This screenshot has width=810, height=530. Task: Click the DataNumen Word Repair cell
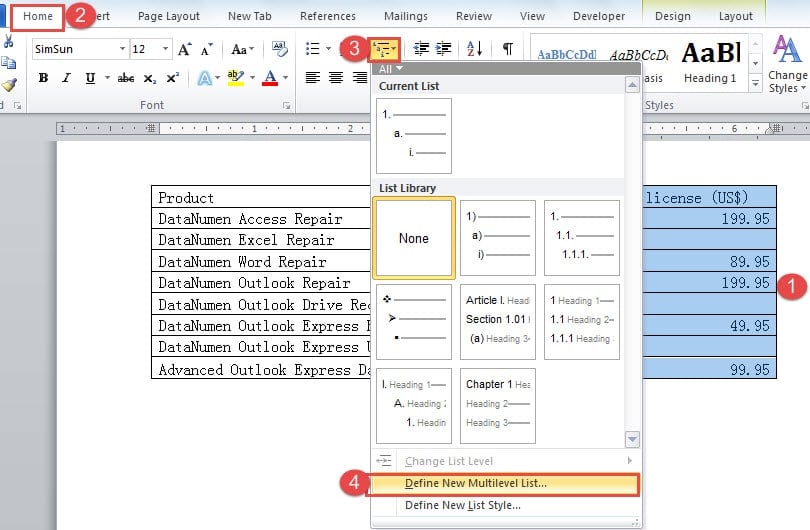pyautogui.click(x=261, y=261)
